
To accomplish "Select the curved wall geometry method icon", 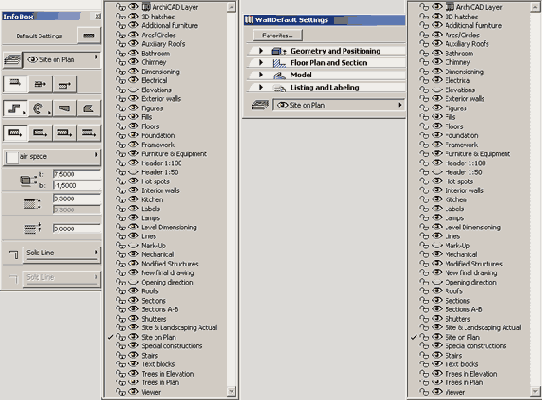I will 40,108.
